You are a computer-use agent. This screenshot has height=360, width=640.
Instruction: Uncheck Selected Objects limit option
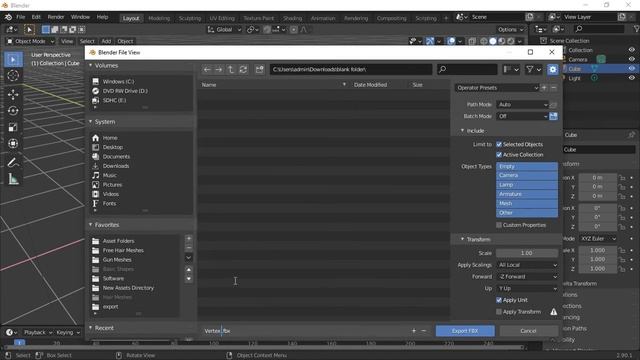(x=499, y=144)
